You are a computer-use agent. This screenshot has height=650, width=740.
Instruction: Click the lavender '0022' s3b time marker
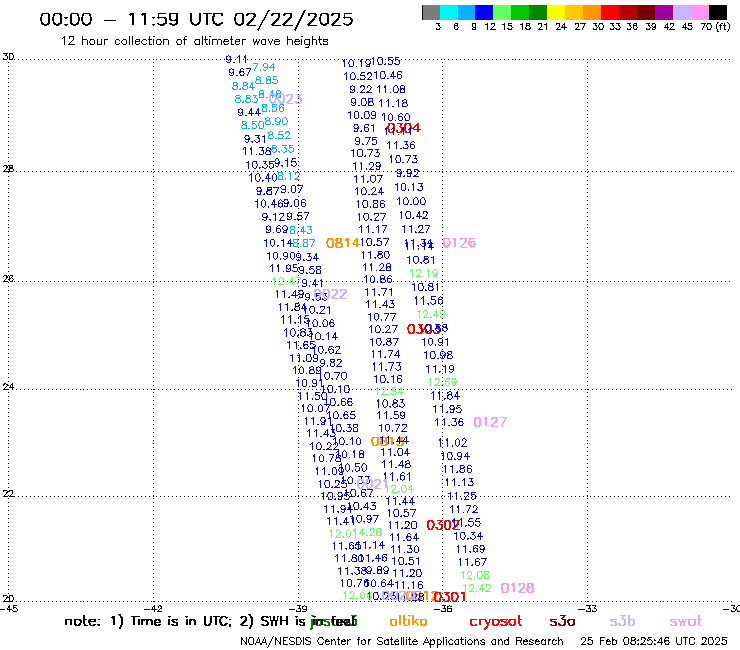[330, 294]
